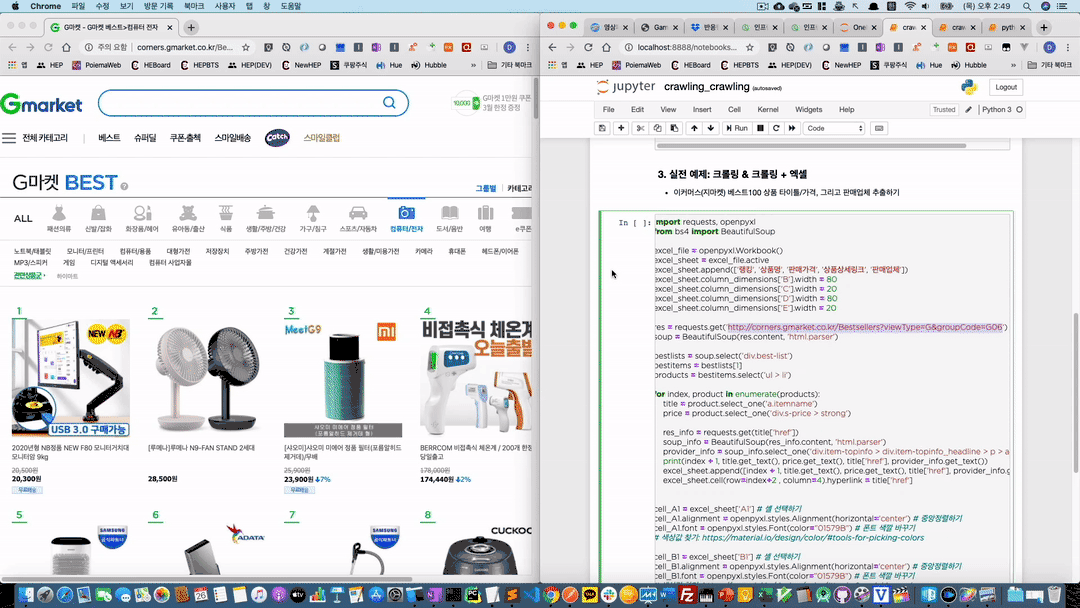Click the Gmarket search magnifier icon
The height and width of the screenshot is (608, 1080).
coord(389,103)
